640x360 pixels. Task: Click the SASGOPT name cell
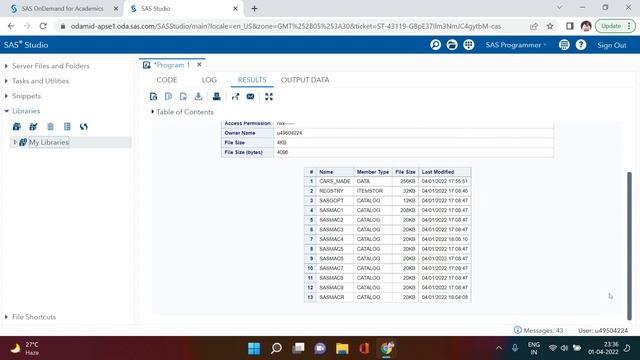point(335,201)
